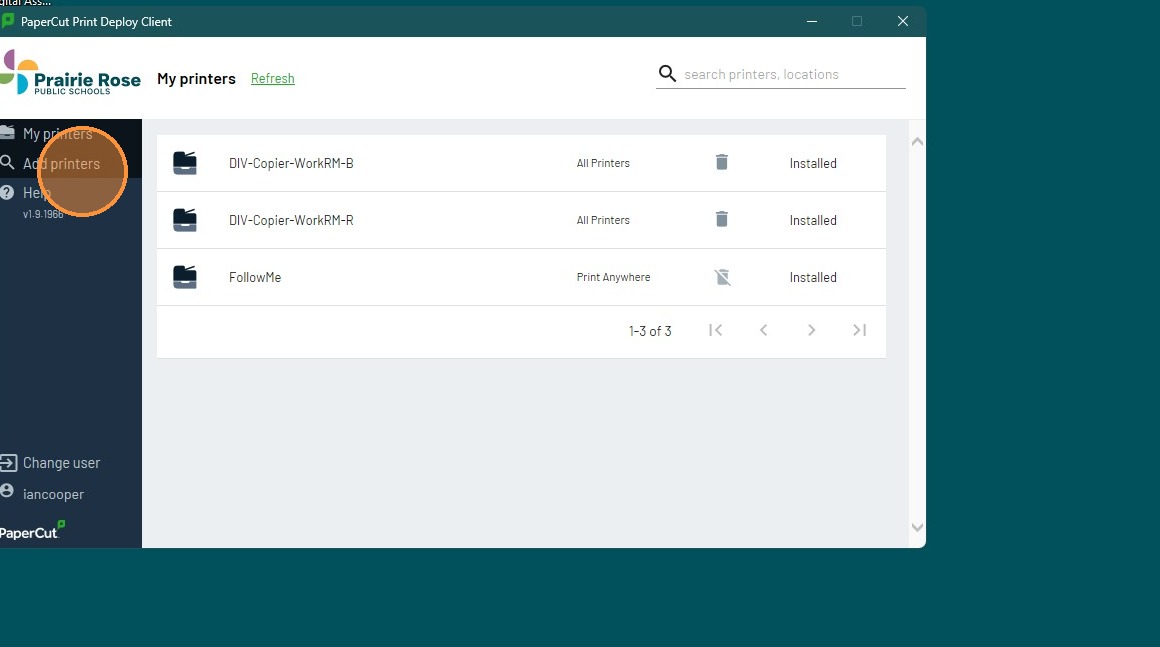Image resolution: width=1160 pixels, height=647 pixels.
Task: Click the Refresh link
Action: [x=272, y=78]
